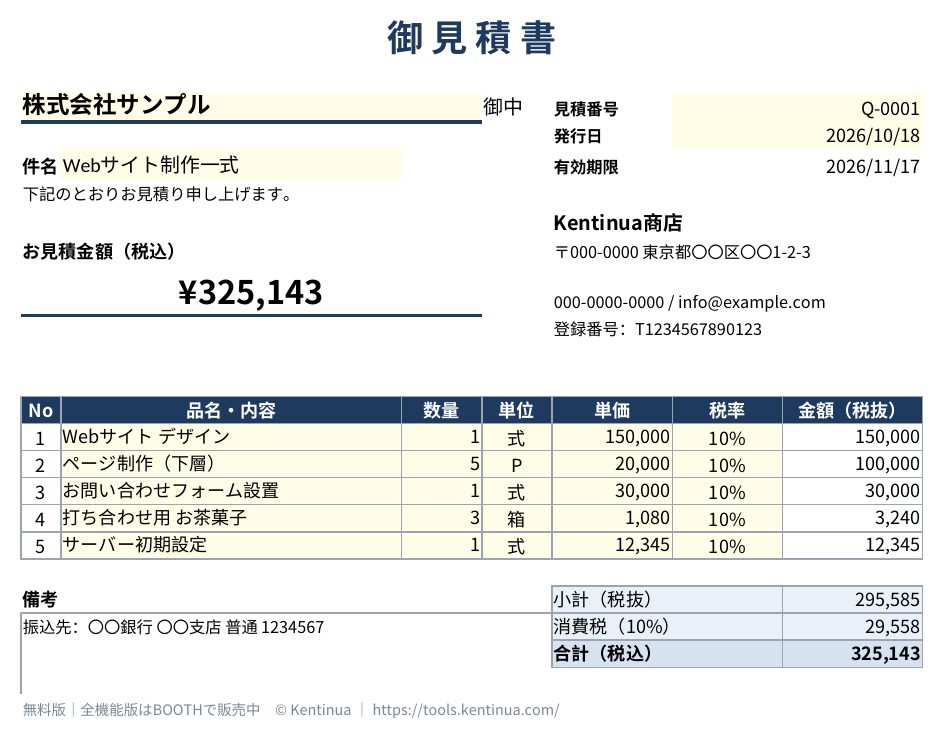Click unit cell P

point(517,464)
